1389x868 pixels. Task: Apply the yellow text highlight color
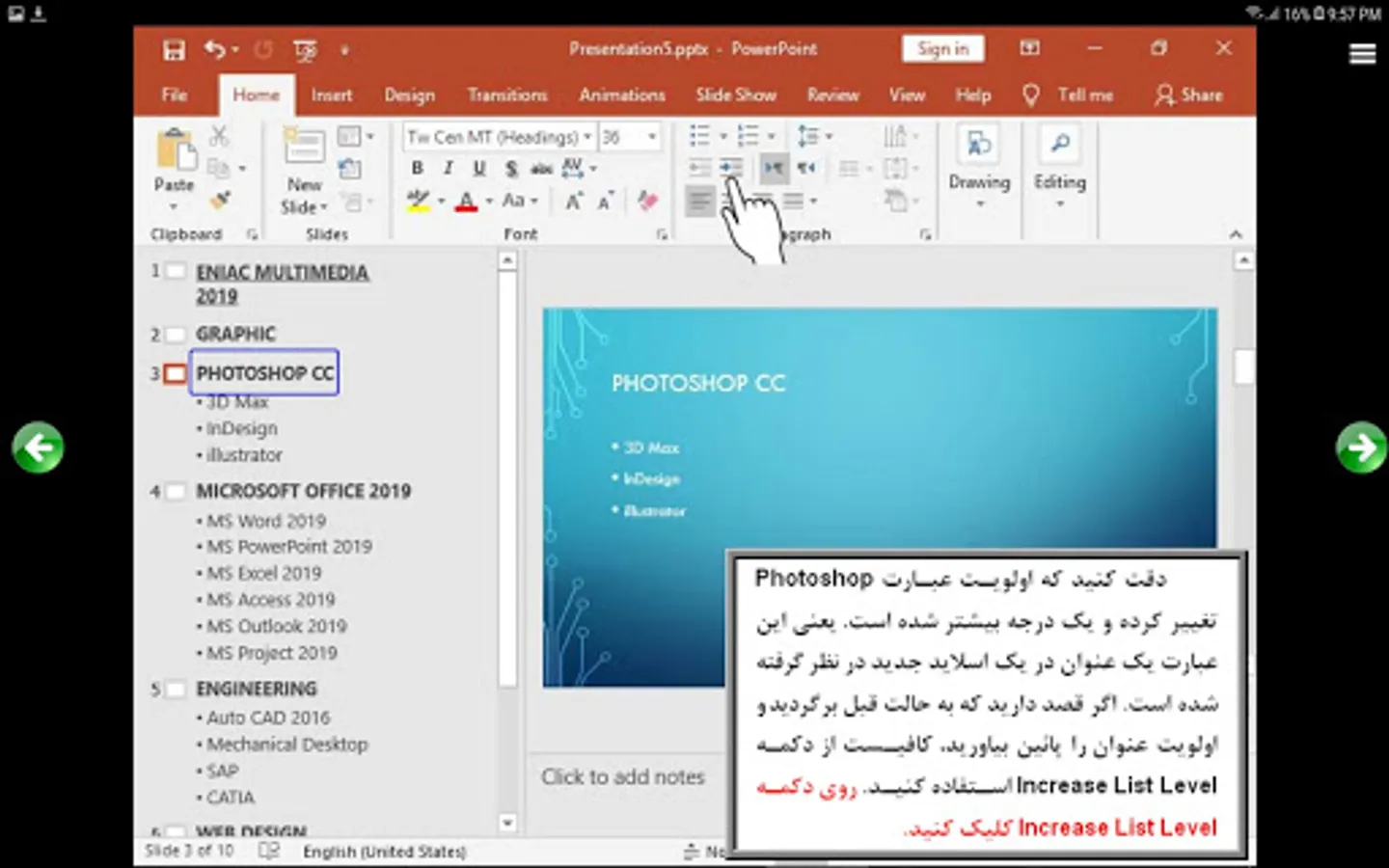coord(419,201)
